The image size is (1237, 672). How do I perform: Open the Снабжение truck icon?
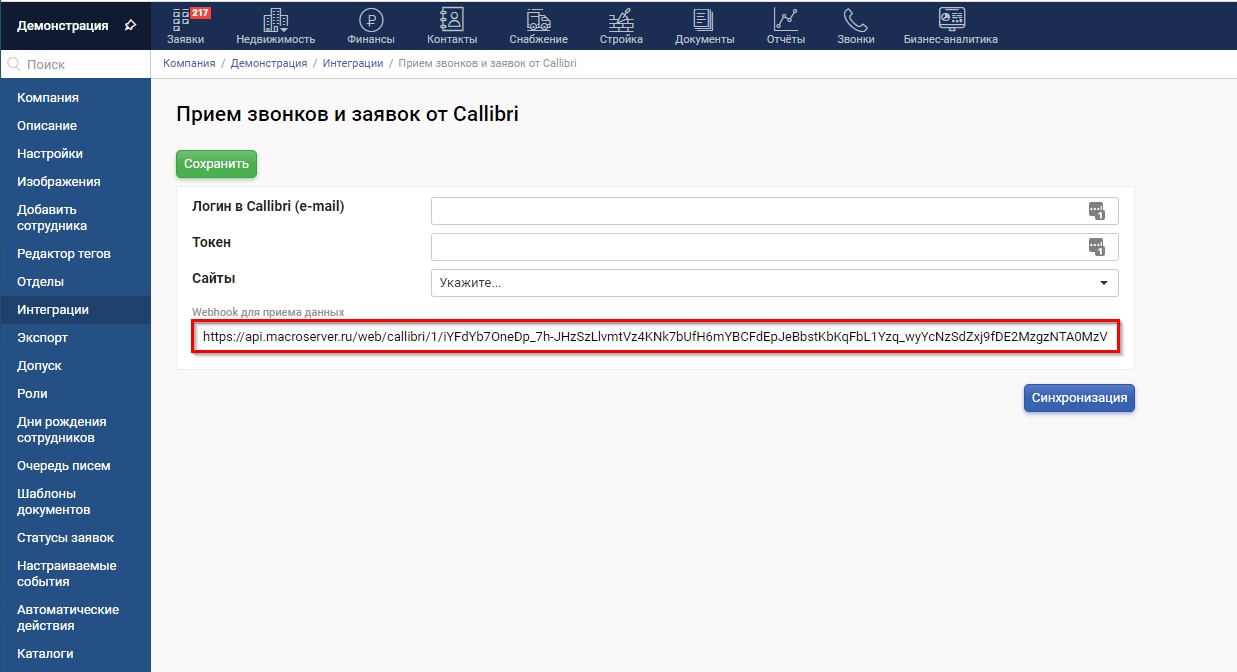pyautogui.click(x=538, y=20)
